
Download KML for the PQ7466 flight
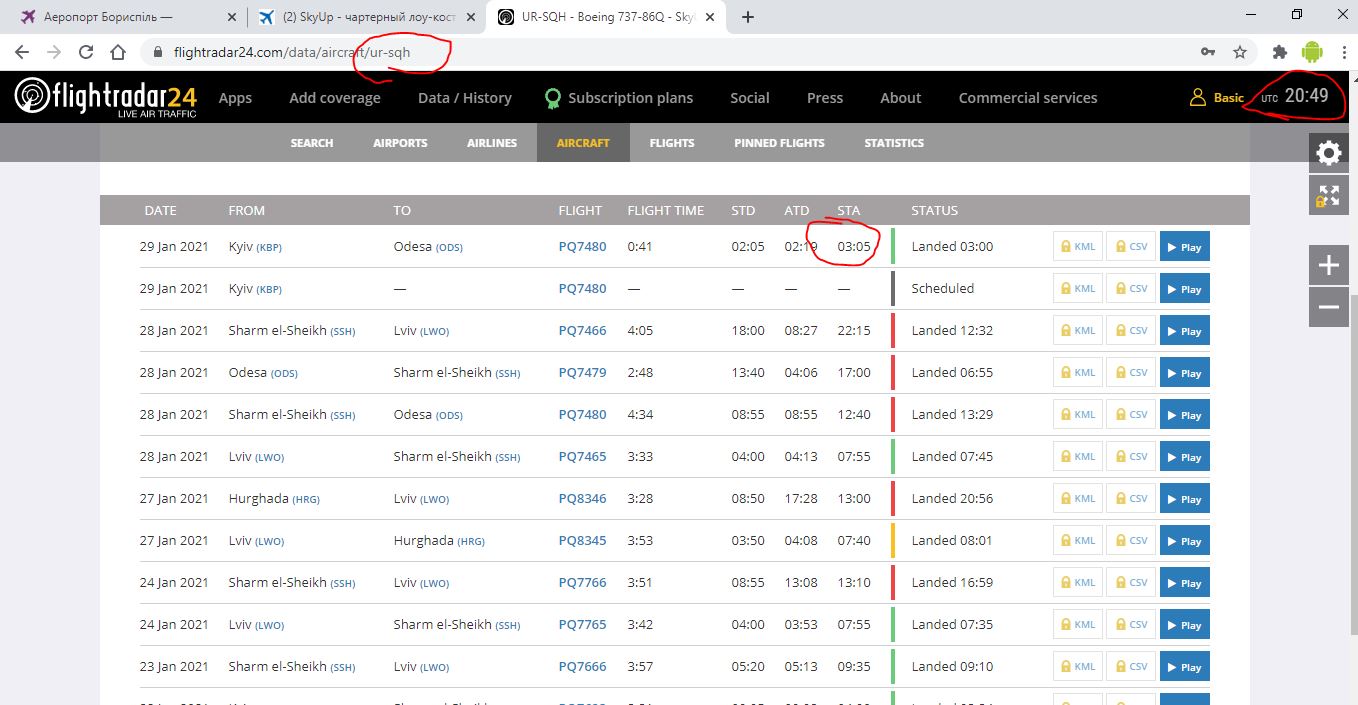click(x=1077, y=331)
